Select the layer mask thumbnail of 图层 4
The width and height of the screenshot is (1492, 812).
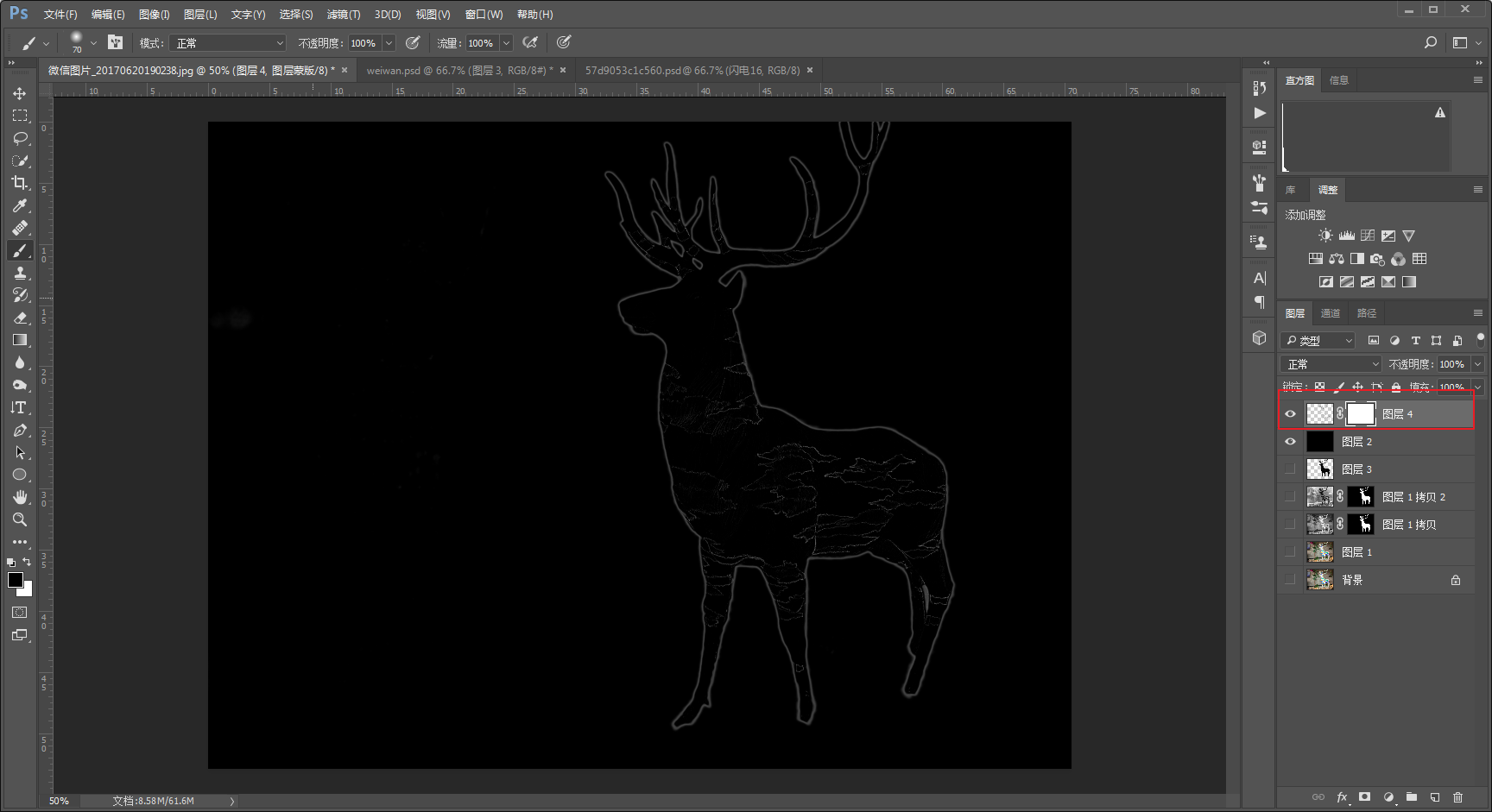pyautogui.click(x=1361, y=414)
